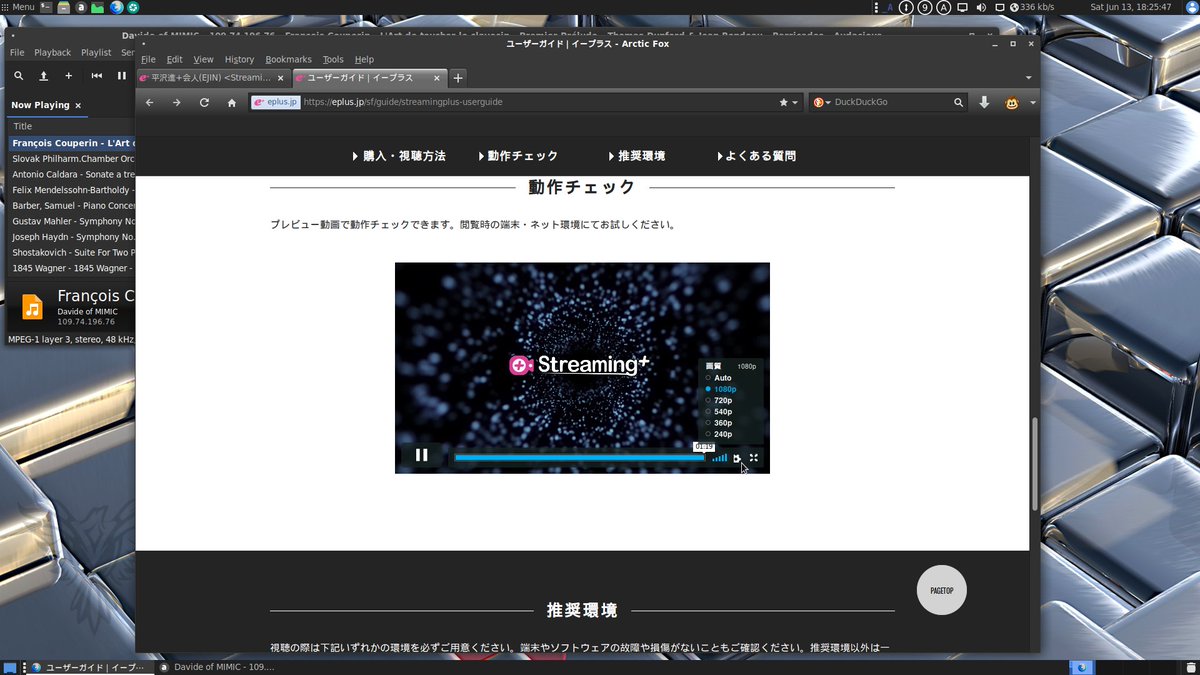Click the PAGETOP round button

coord(942,590)
